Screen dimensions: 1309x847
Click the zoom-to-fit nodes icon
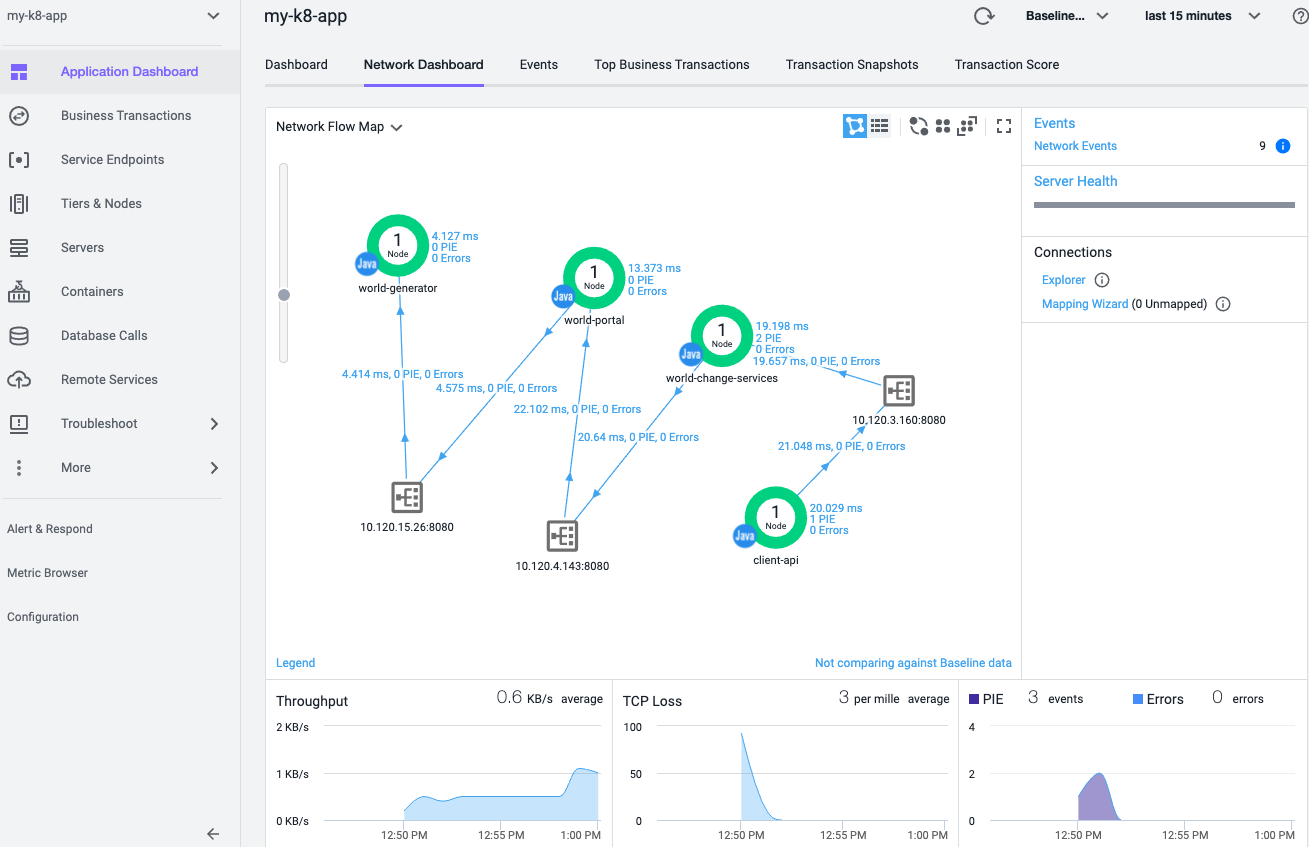pos(966,126)
